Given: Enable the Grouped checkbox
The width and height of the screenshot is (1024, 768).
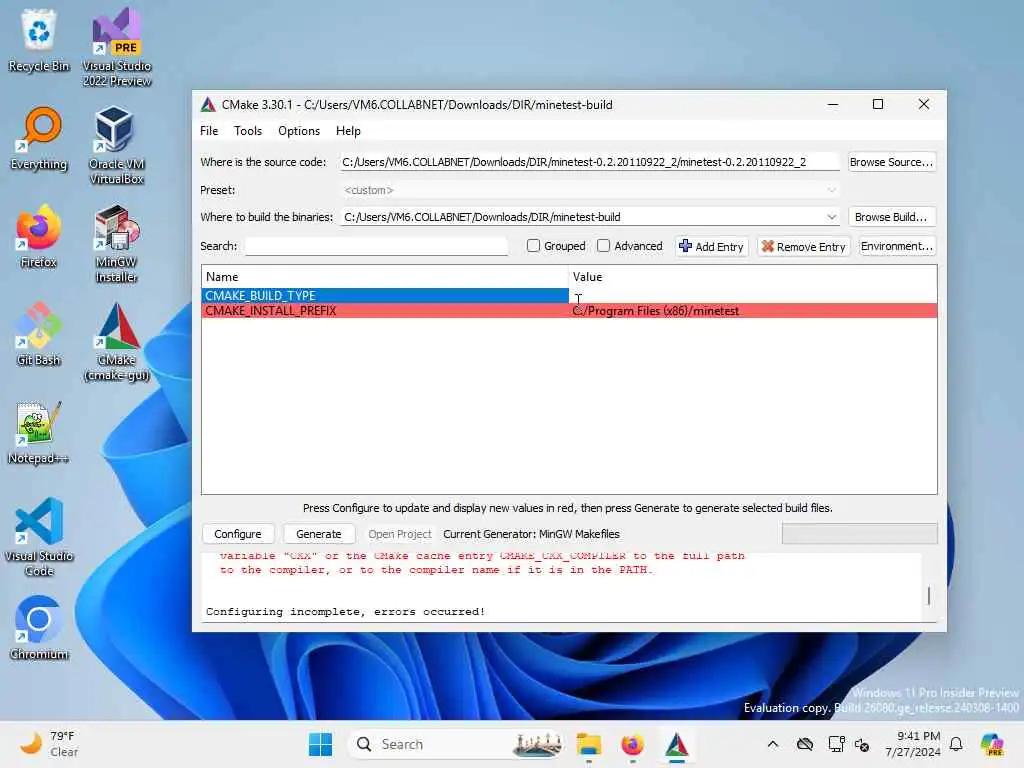Looking at the screenshot, I should tap(534, 246).
